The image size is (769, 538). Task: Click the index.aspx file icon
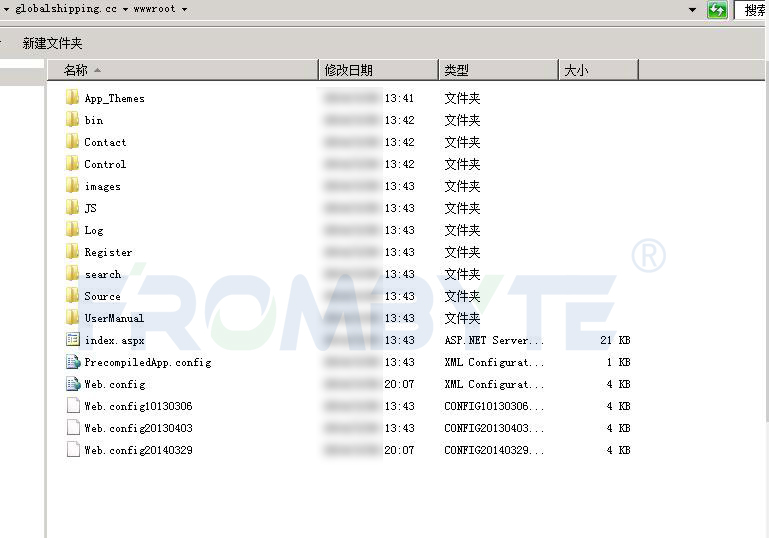(x=73, y=339)
